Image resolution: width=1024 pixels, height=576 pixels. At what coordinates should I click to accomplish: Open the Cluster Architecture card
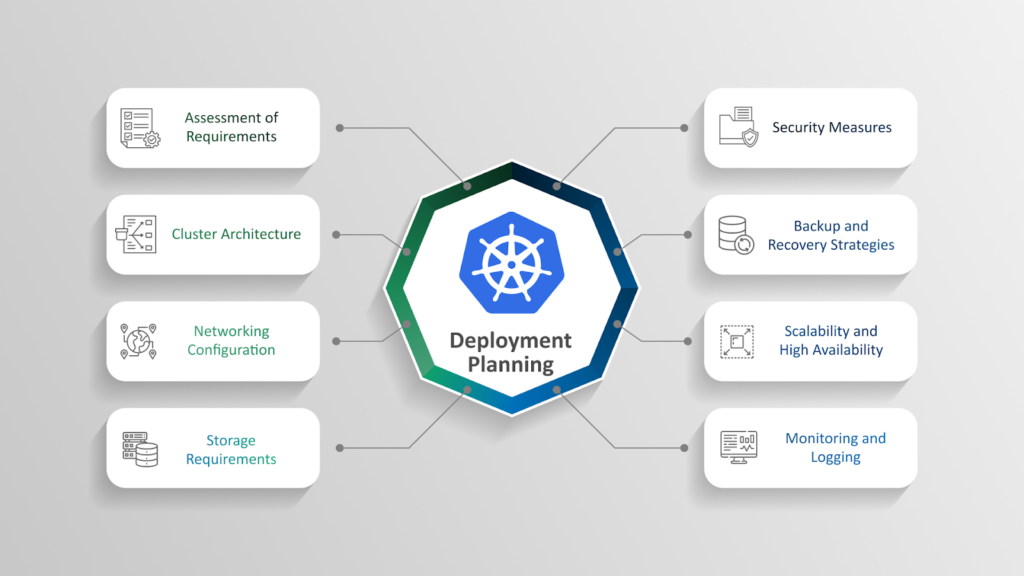click(212, 234)
